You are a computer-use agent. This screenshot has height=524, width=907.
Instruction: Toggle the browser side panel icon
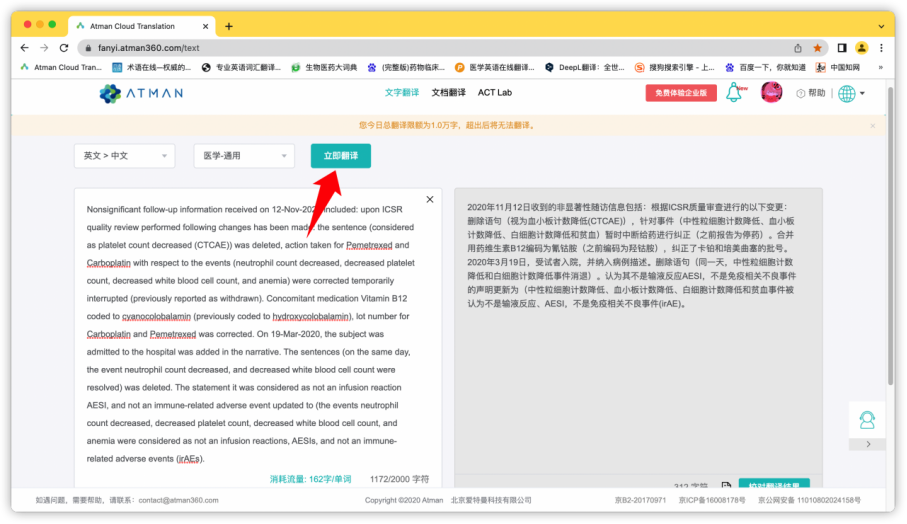842,48
